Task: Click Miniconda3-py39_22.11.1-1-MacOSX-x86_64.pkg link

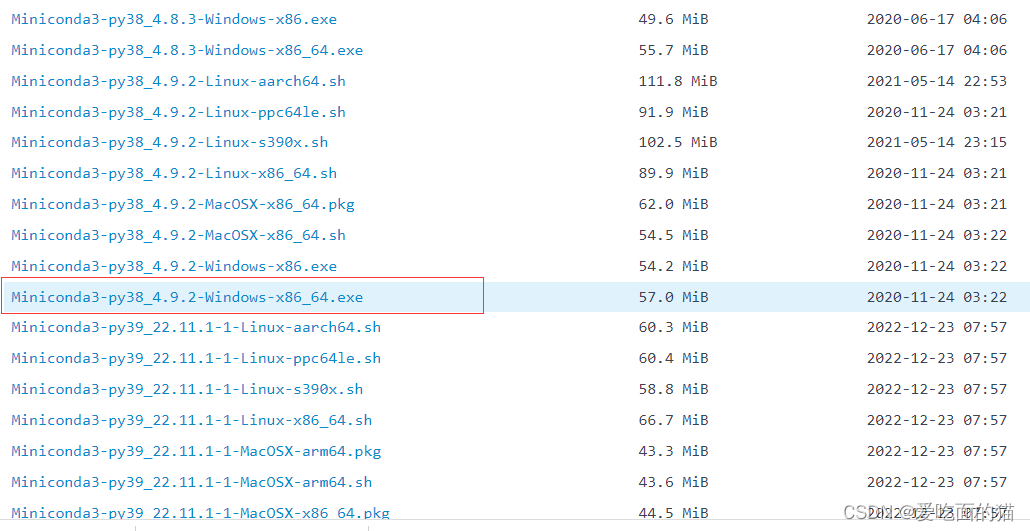Action: [200, 513]
